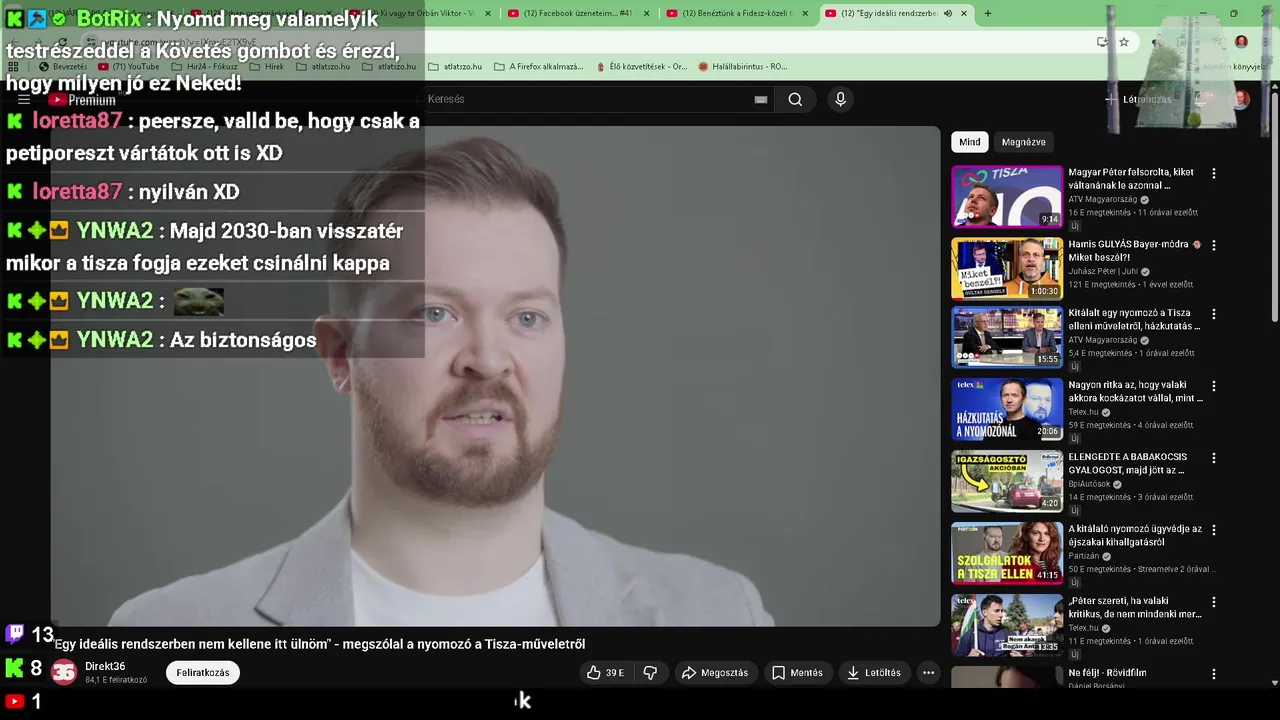Open Hir24 - Fókusz bookmark folder
The width and height of the screenshot is (1280, 720).
pyautogui.click(x=204, y=67)
